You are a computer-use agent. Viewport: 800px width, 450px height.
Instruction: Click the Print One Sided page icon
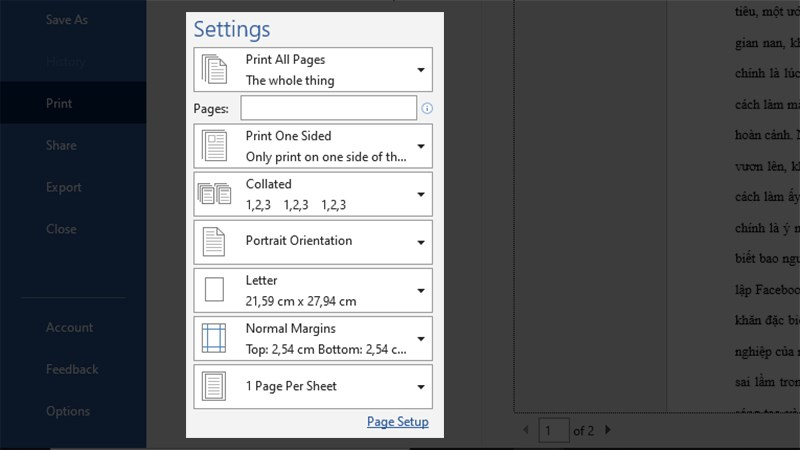215,146
